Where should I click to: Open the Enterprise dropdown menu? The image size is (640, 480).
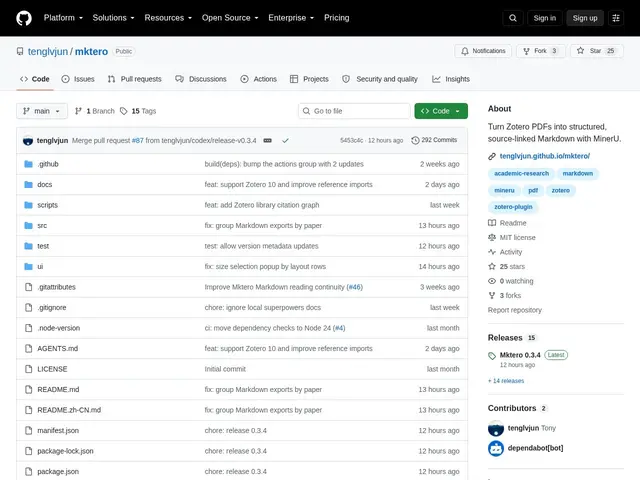[291, 18]
